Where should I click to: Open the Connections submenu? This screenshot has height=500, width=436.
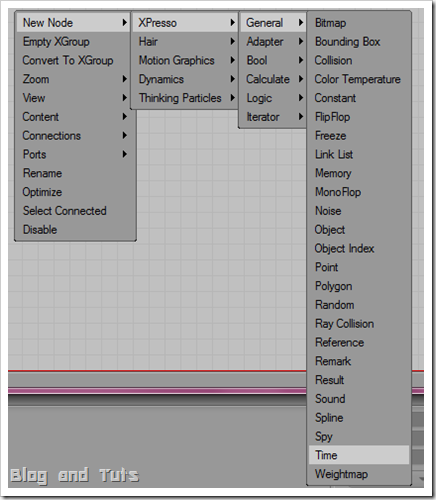75,136
